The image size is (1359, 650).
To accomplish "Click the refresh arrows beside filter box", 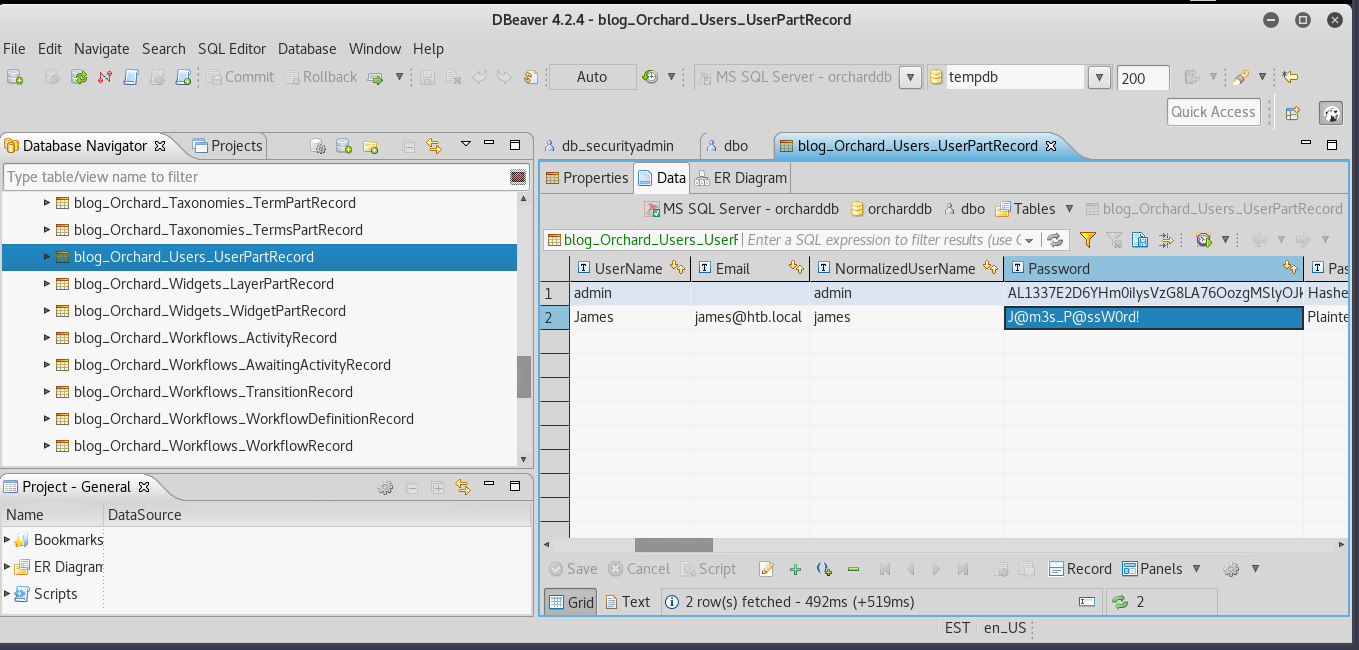I will coord(1054,240).
